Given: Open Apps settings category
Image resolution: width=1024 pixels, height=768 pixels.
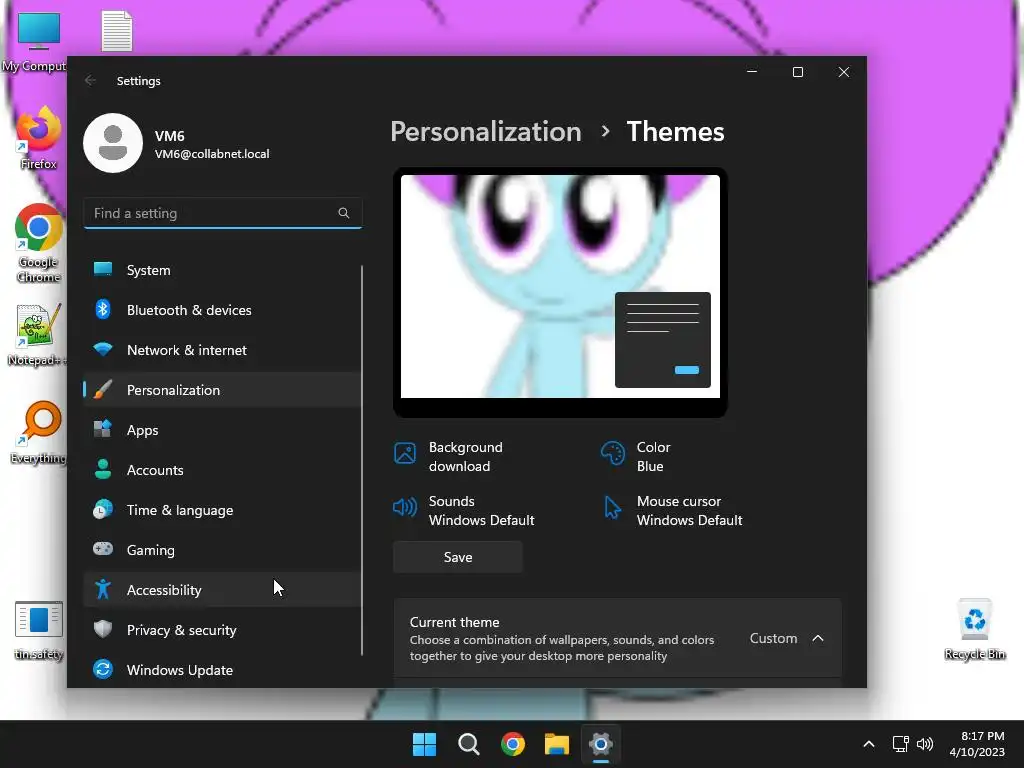Looking at the screenshot, I should (x=222, y=430).
